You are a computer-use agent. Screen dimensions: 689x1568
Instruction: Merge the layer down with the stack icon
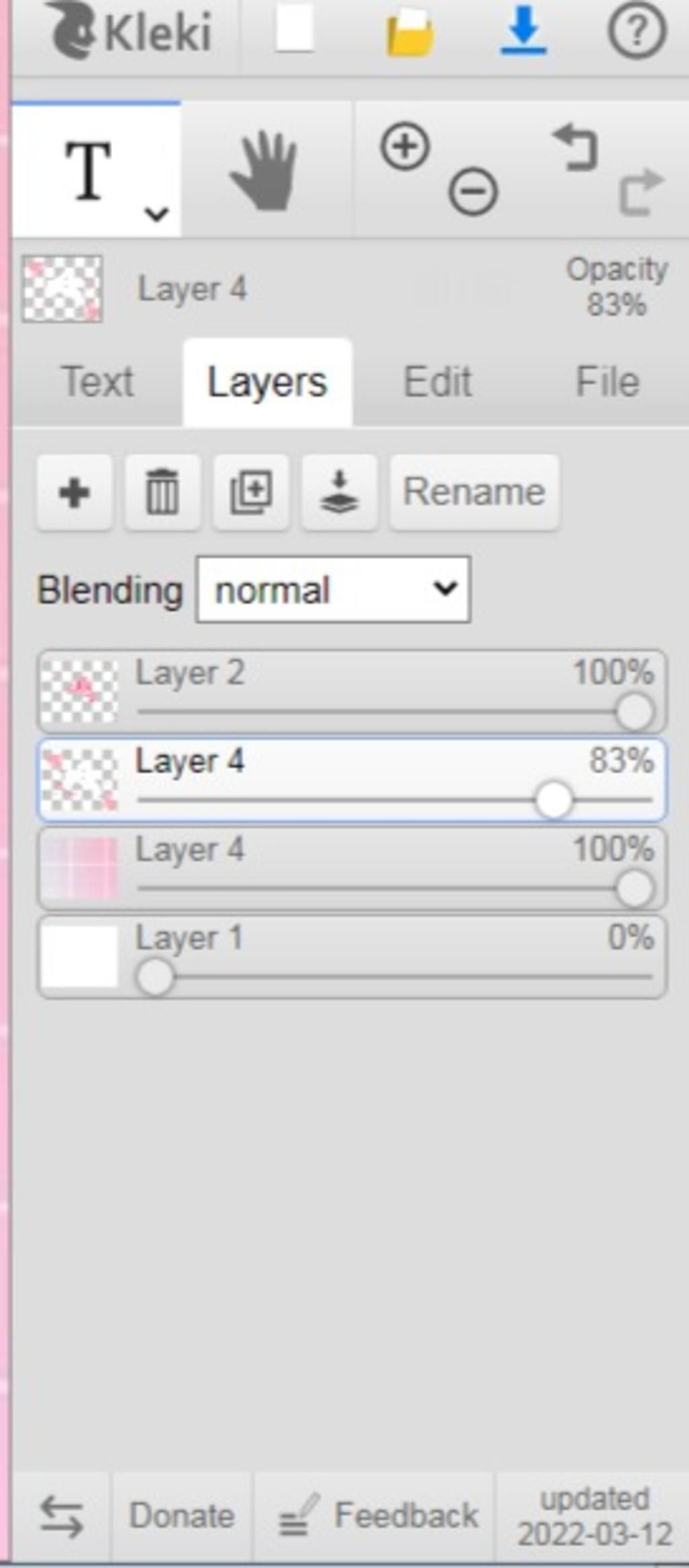pyautogui.click(x=339, y=493)
